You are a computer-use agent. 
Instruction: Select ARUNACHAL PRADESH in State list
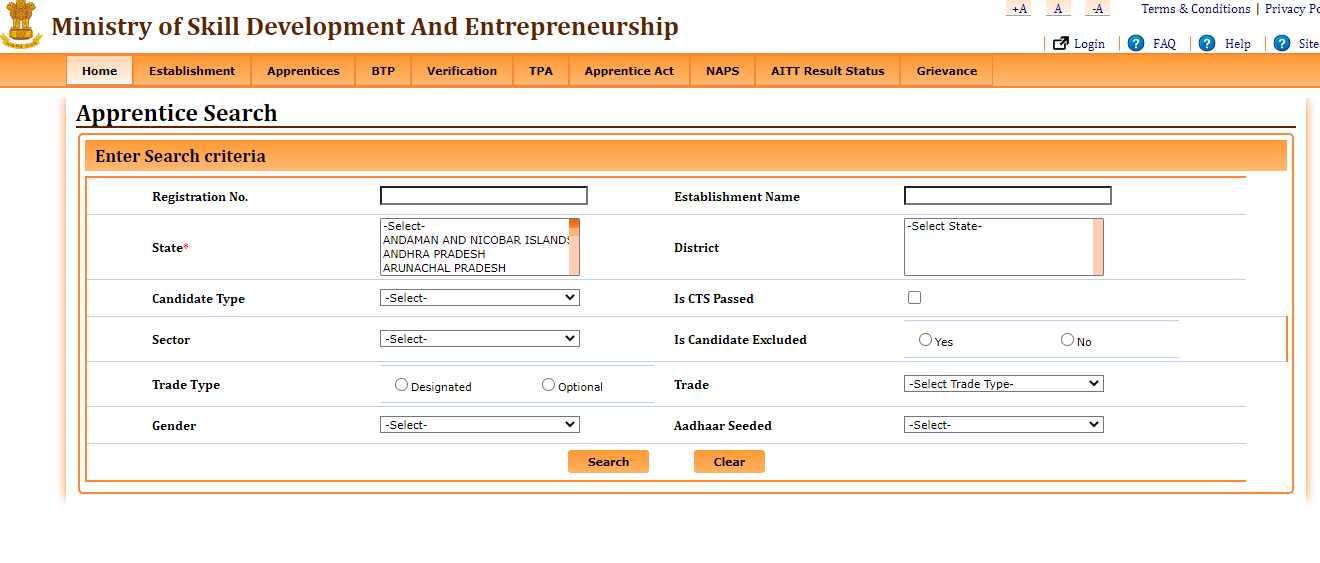[x=475, y=268]
